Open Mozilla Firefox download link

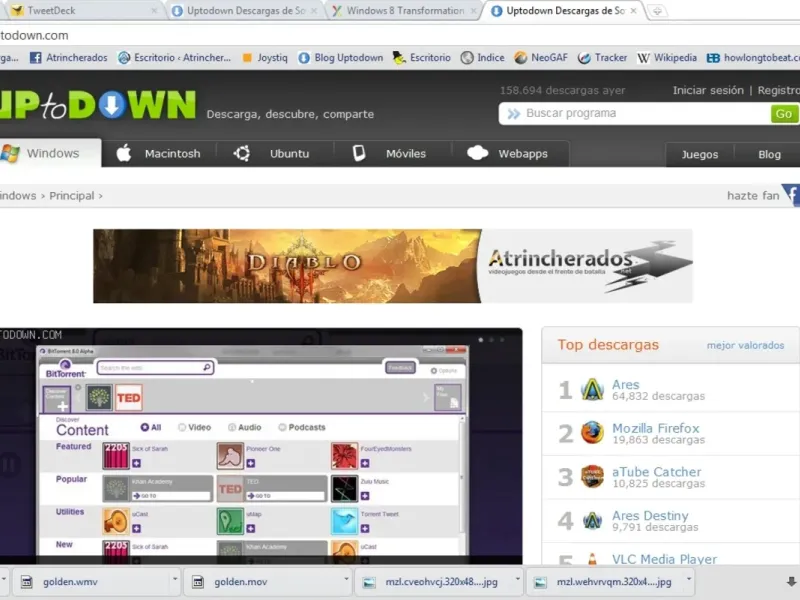tap(656, 428)
